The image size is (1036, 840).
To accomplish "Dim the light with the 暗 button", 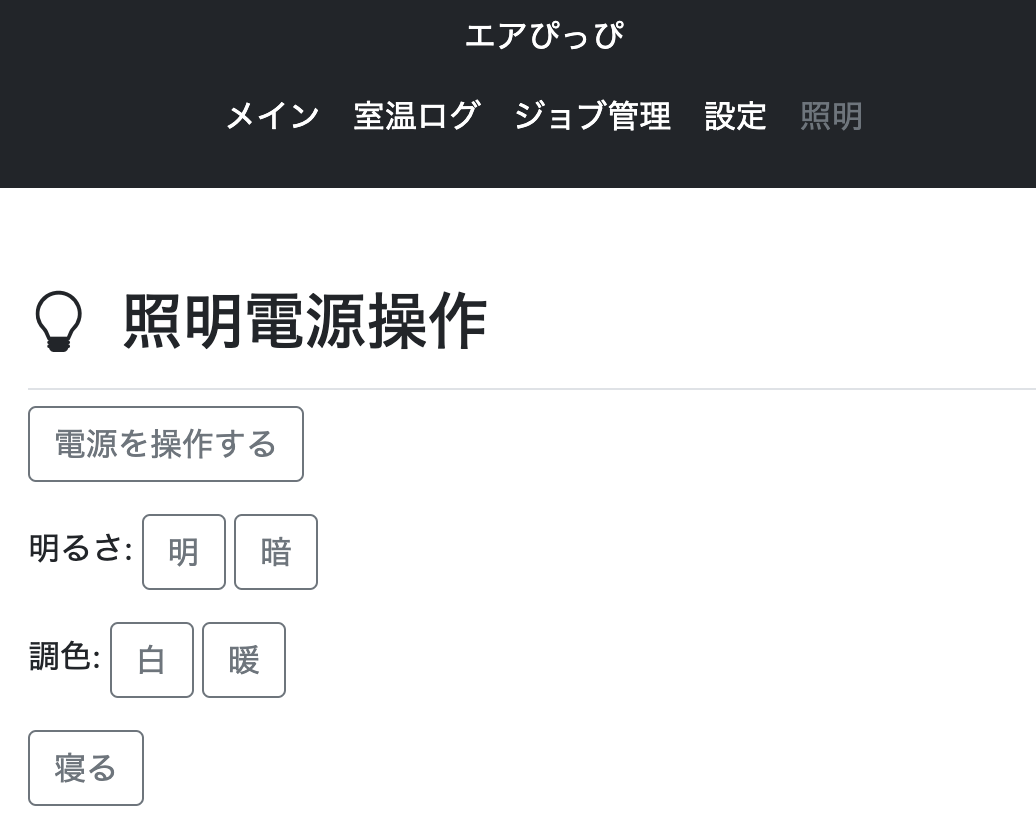I will coord(276,552).
